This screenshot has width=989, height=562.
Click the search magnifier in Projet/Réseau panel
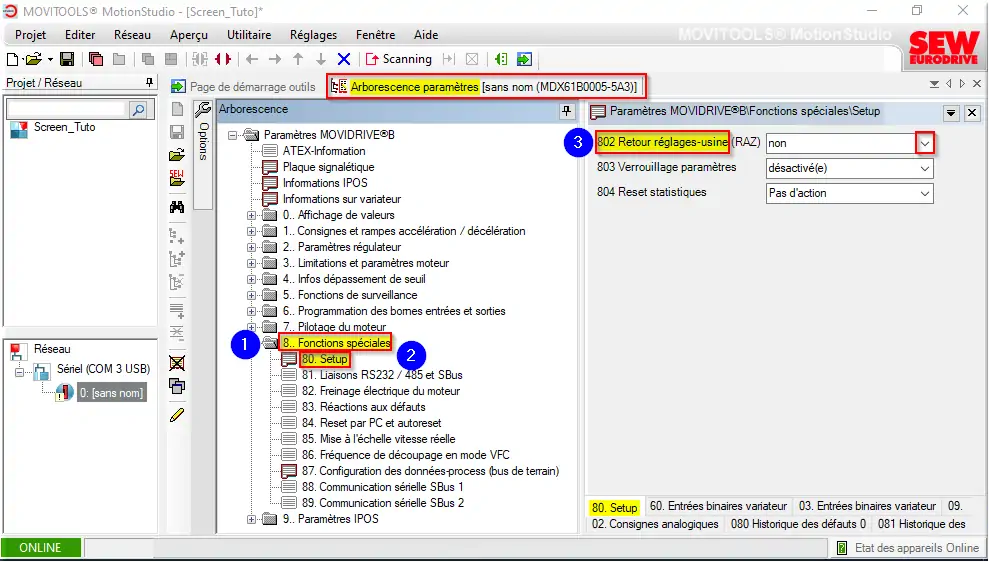click(x=138, y=110)
